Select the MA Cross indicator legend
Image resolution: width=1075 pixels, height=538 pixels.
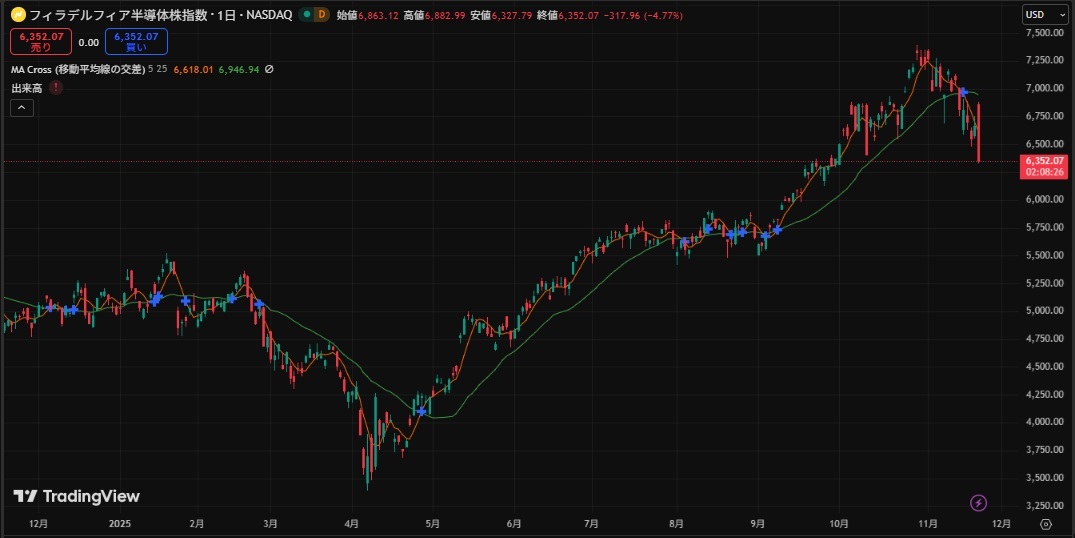tap(77, 69)
